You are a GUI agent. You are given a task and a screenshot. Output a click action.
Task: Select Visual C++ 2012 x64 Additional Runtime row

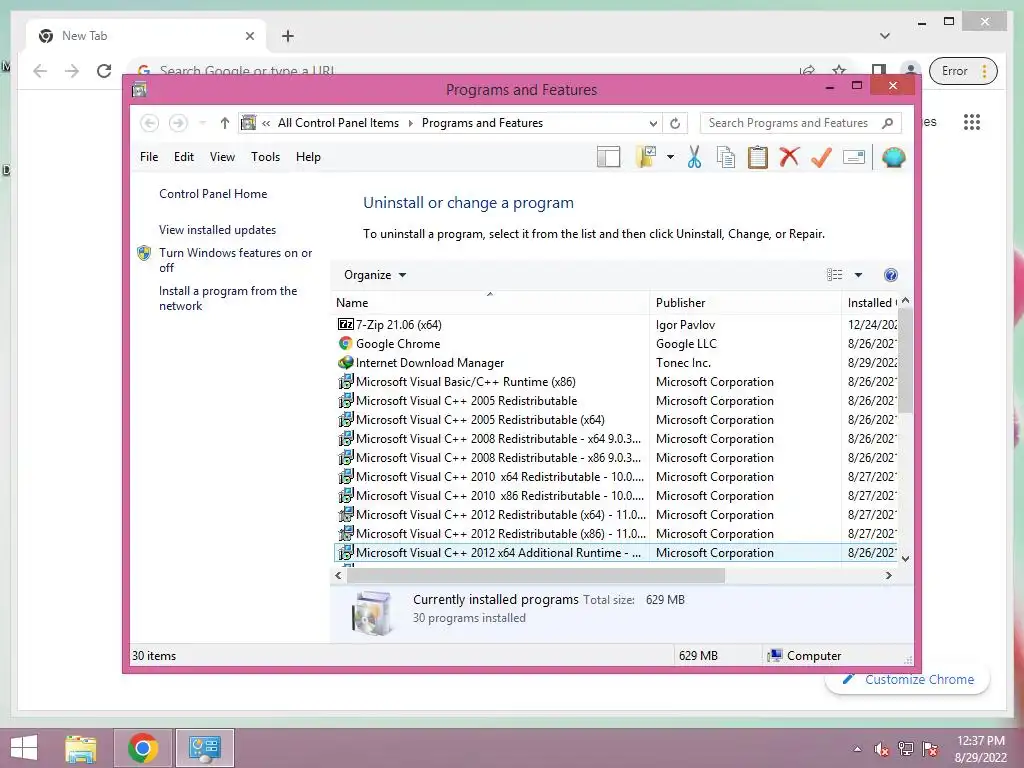(615, 552)
